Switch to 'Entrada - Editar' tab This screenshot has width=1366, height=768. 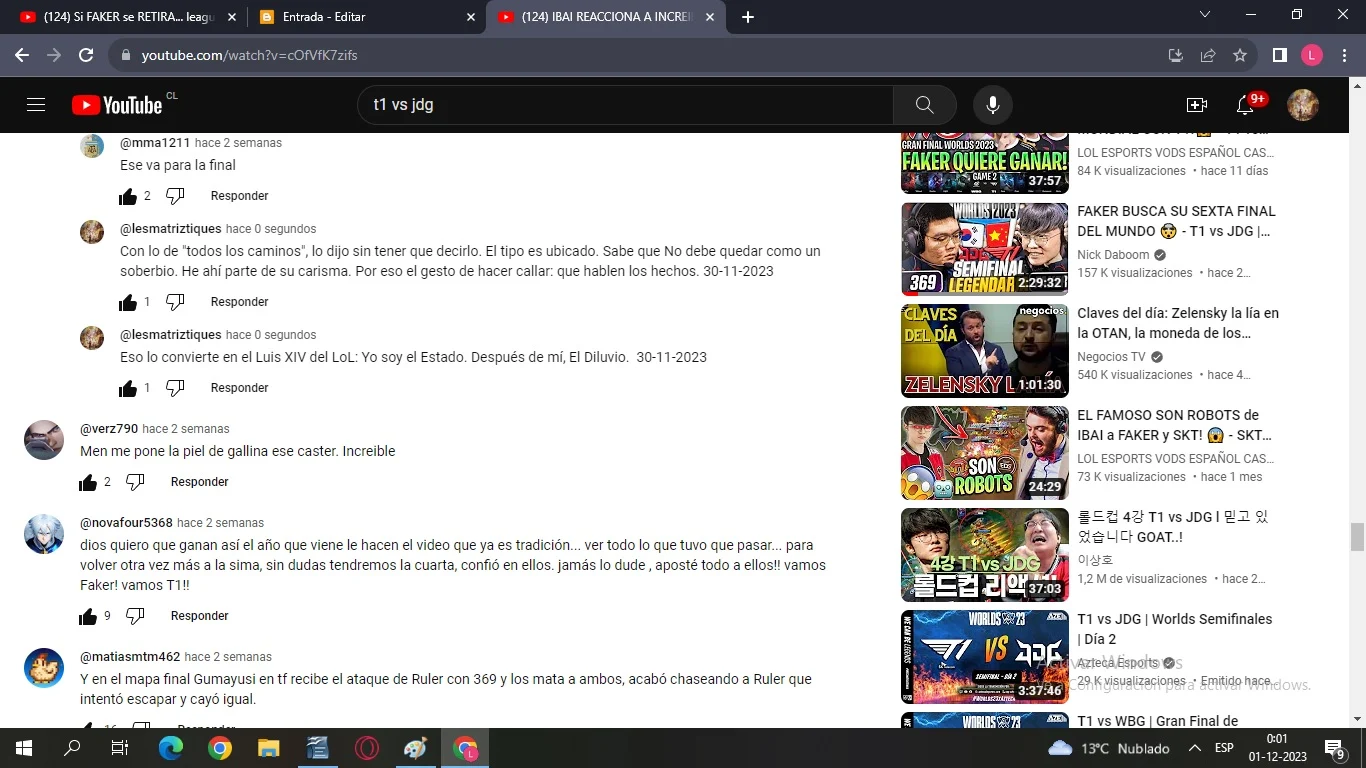point(365,17)
